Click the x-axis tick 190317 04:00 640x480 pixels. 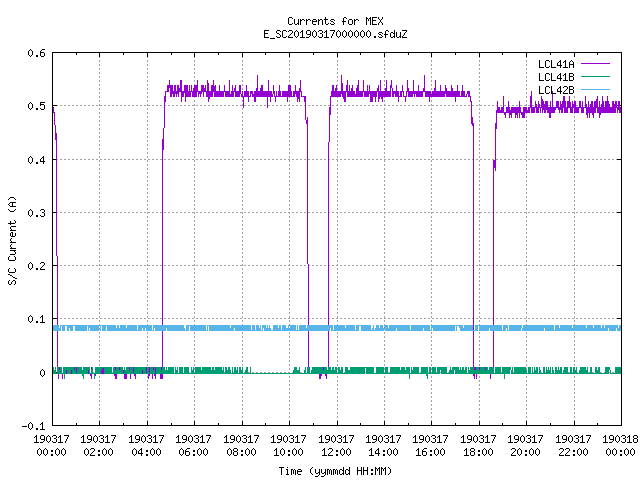click(x=146, y=445)
